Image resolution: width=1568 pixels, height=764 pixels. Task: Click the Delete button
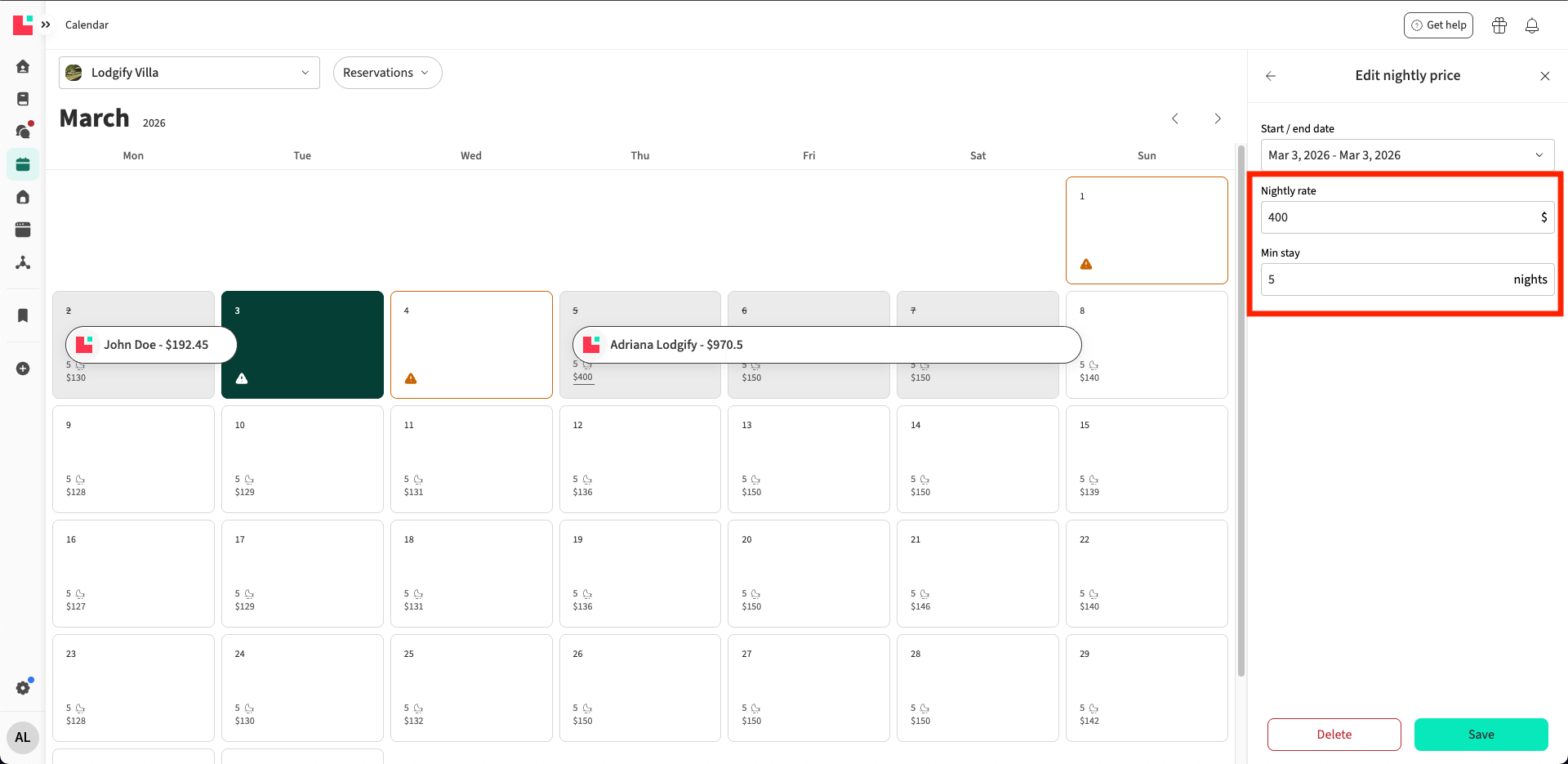click(x=1334, y=735)
